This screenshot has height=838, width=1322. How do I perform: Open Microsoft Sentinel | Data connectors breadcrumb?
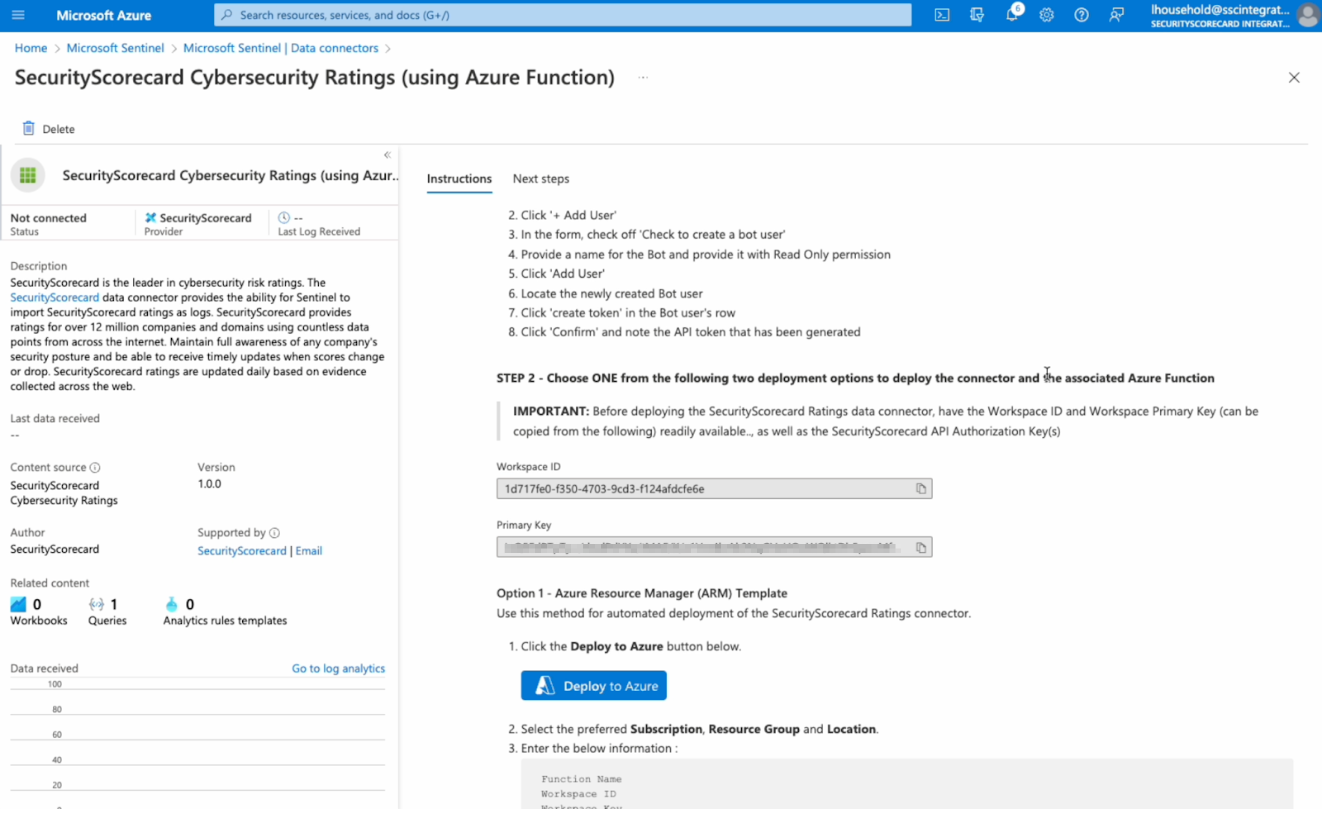point(281,48)
